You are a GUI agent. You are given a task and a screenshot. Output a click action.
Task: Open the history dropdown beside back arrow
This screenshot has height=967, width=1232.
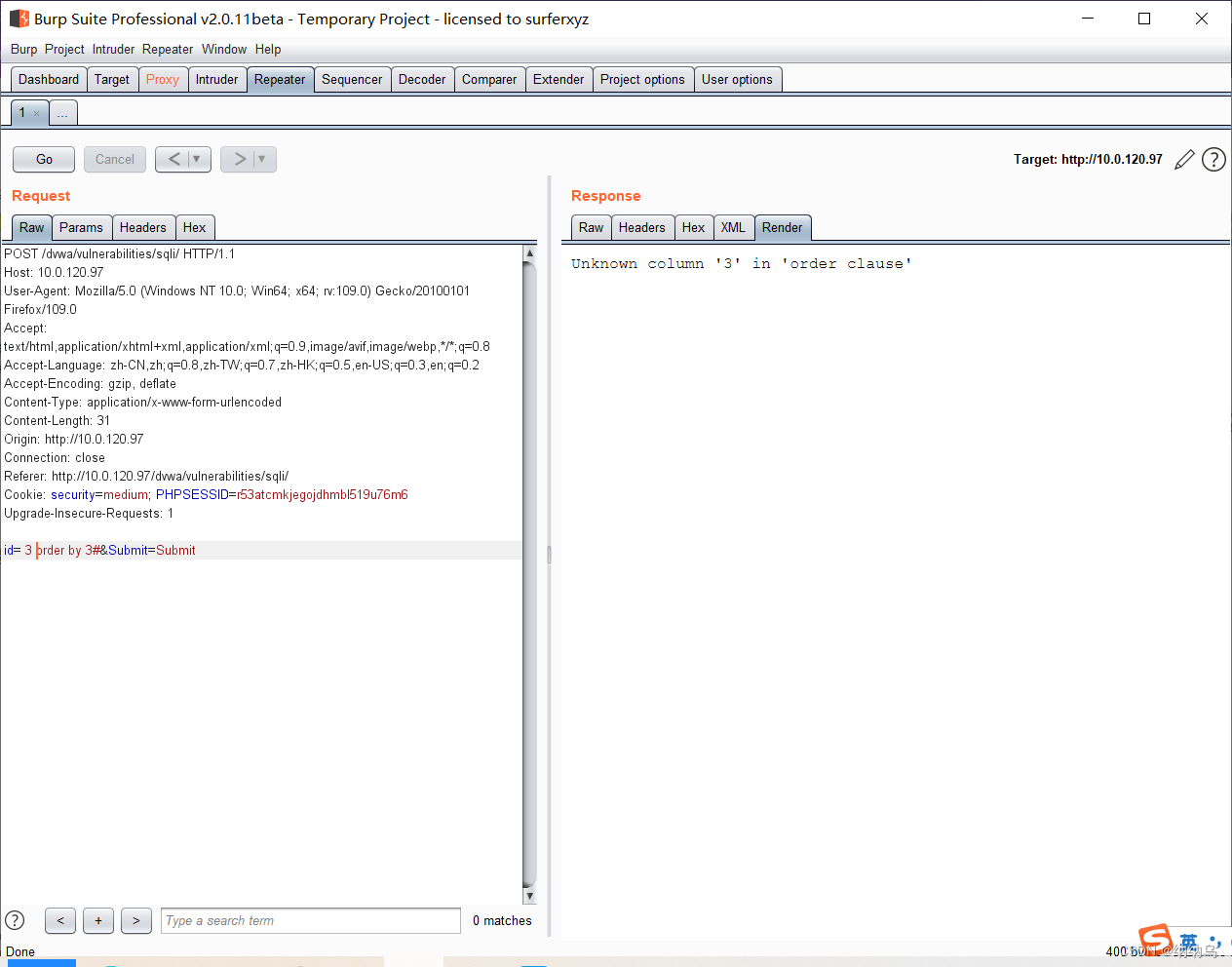tap(198, 159)
